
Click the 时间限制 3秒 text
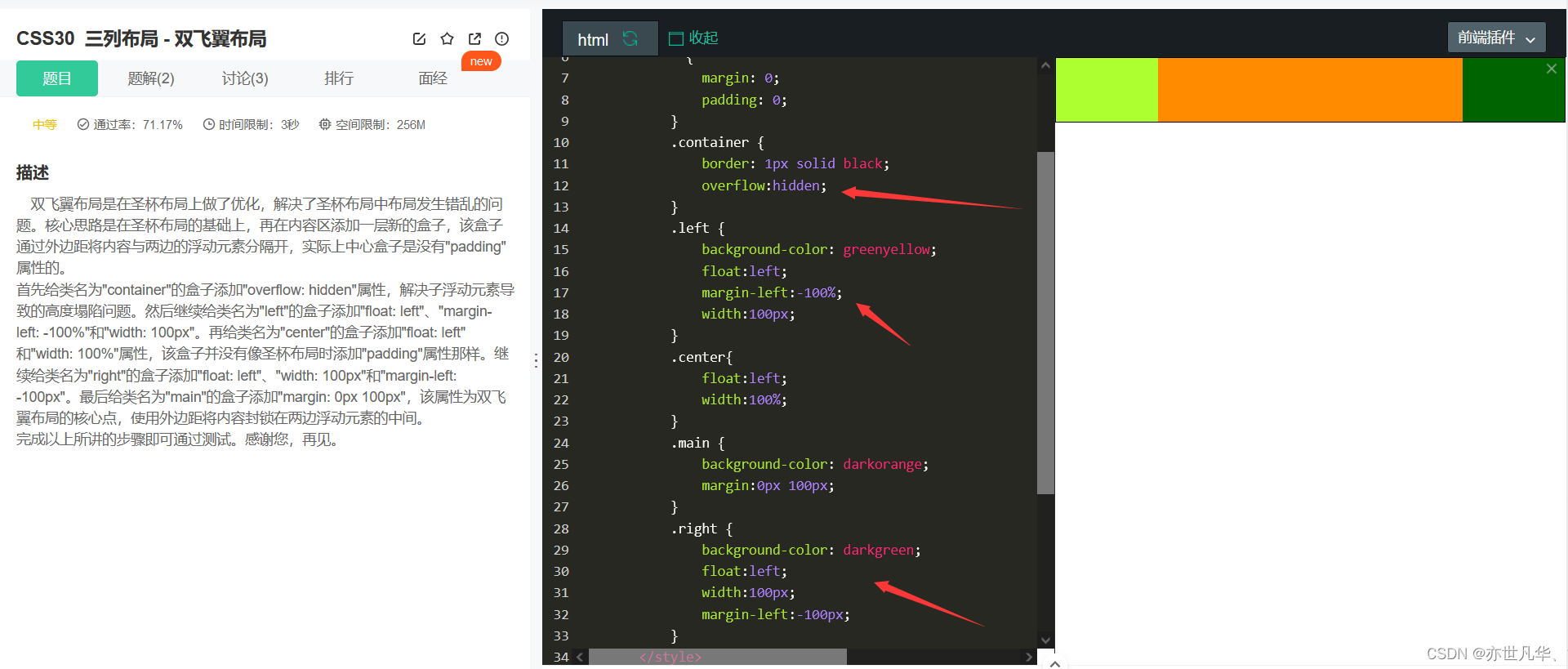[x=252, y=125]
